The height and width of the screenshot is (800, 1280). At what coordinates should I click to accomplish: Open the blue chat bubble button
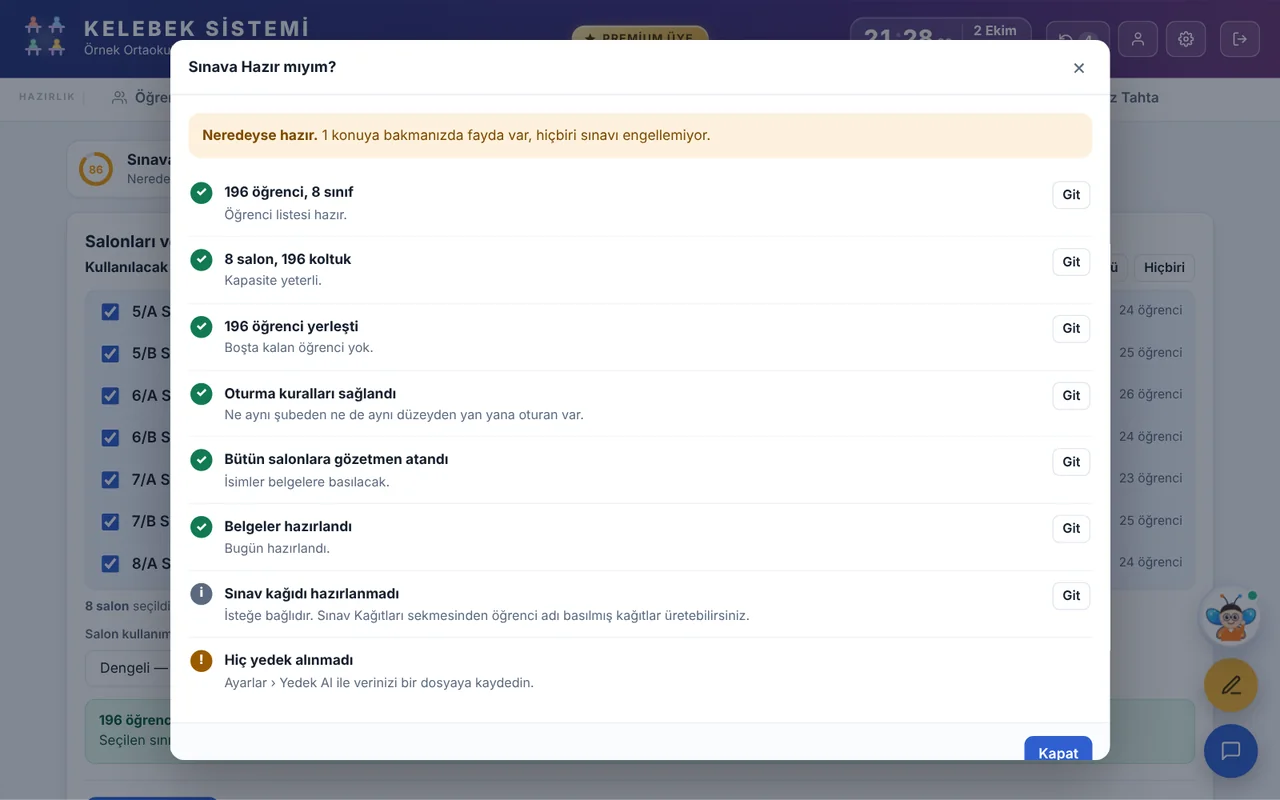[x=1231, y=751]
